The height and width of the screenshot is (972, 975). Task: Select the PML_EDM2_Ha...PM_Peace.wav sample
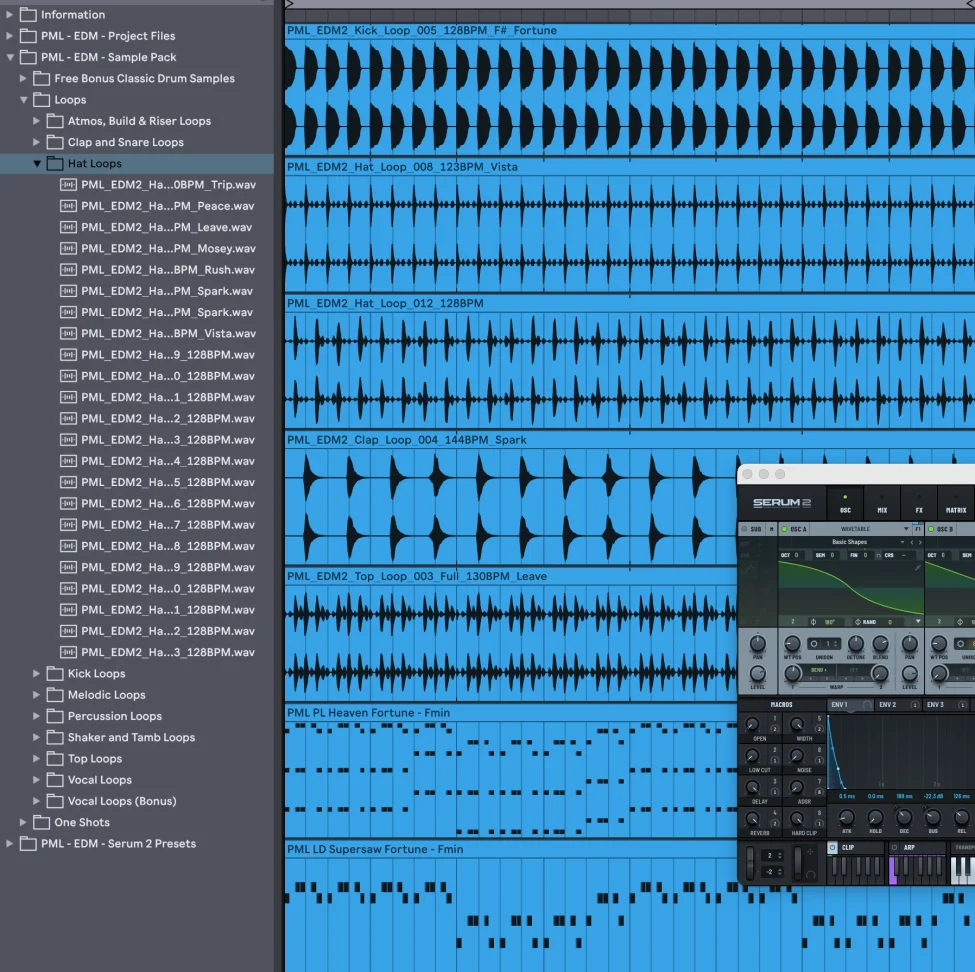coord(157,206)
